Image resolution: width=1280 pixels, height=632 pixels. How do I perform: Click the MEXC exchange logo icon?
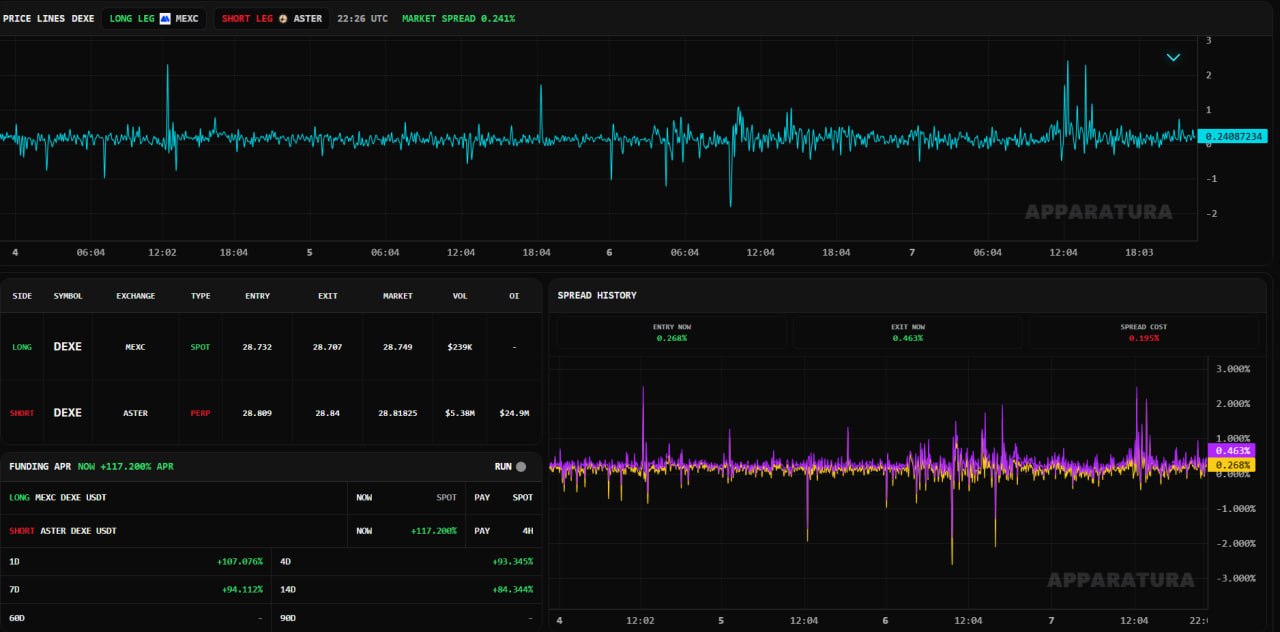pos(166,18)
